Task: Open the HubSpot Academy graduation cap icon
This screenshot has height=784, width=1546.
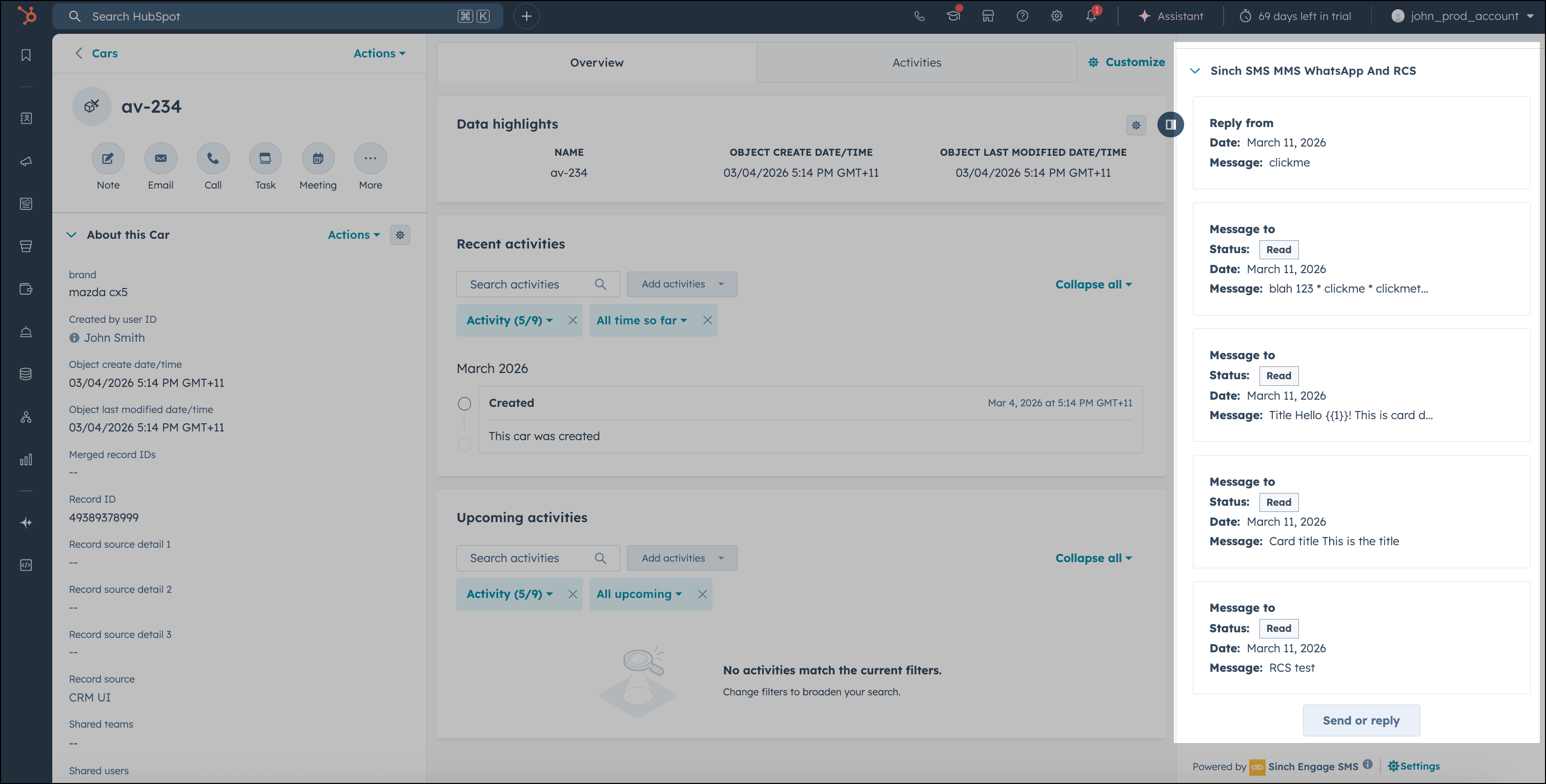Action: (953, 16)
